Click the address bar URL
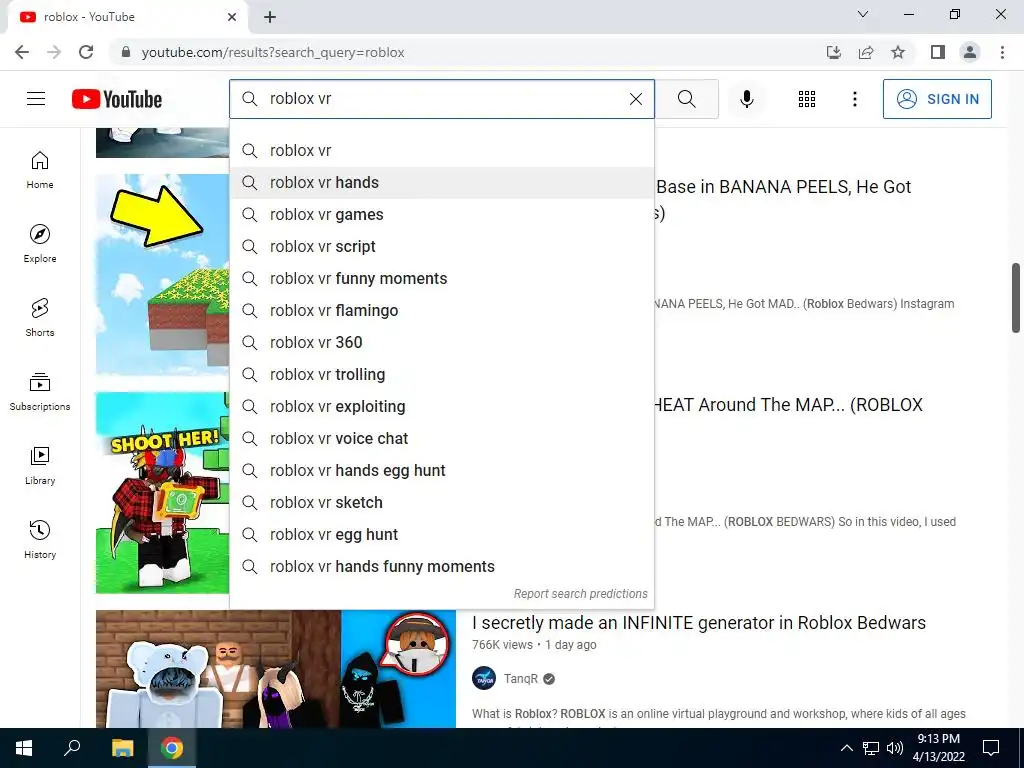Screen dimensions: 1024x768 (273, 52)
